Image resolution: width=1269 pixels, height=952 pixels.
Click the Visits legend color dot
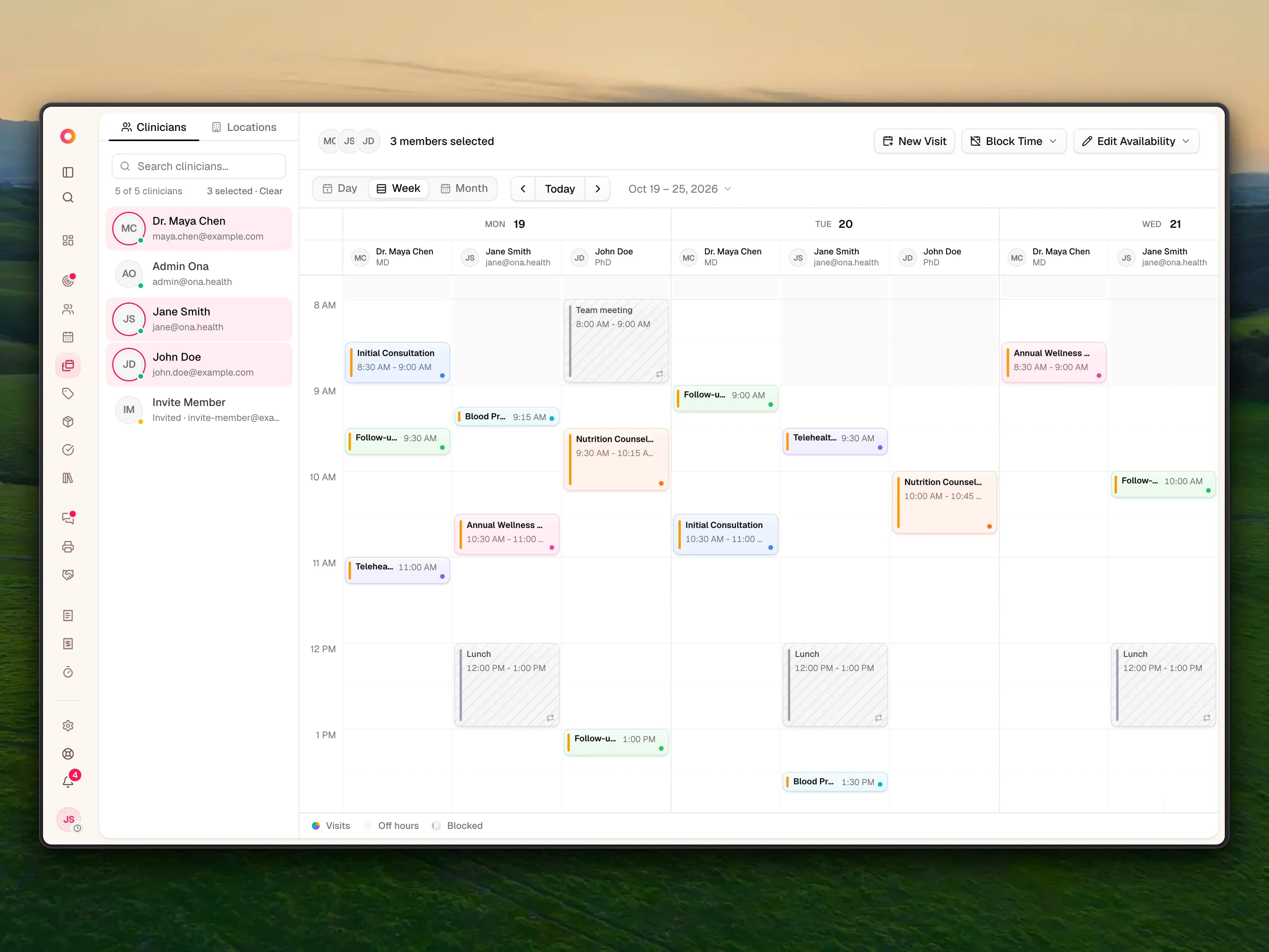coord(315,825)
